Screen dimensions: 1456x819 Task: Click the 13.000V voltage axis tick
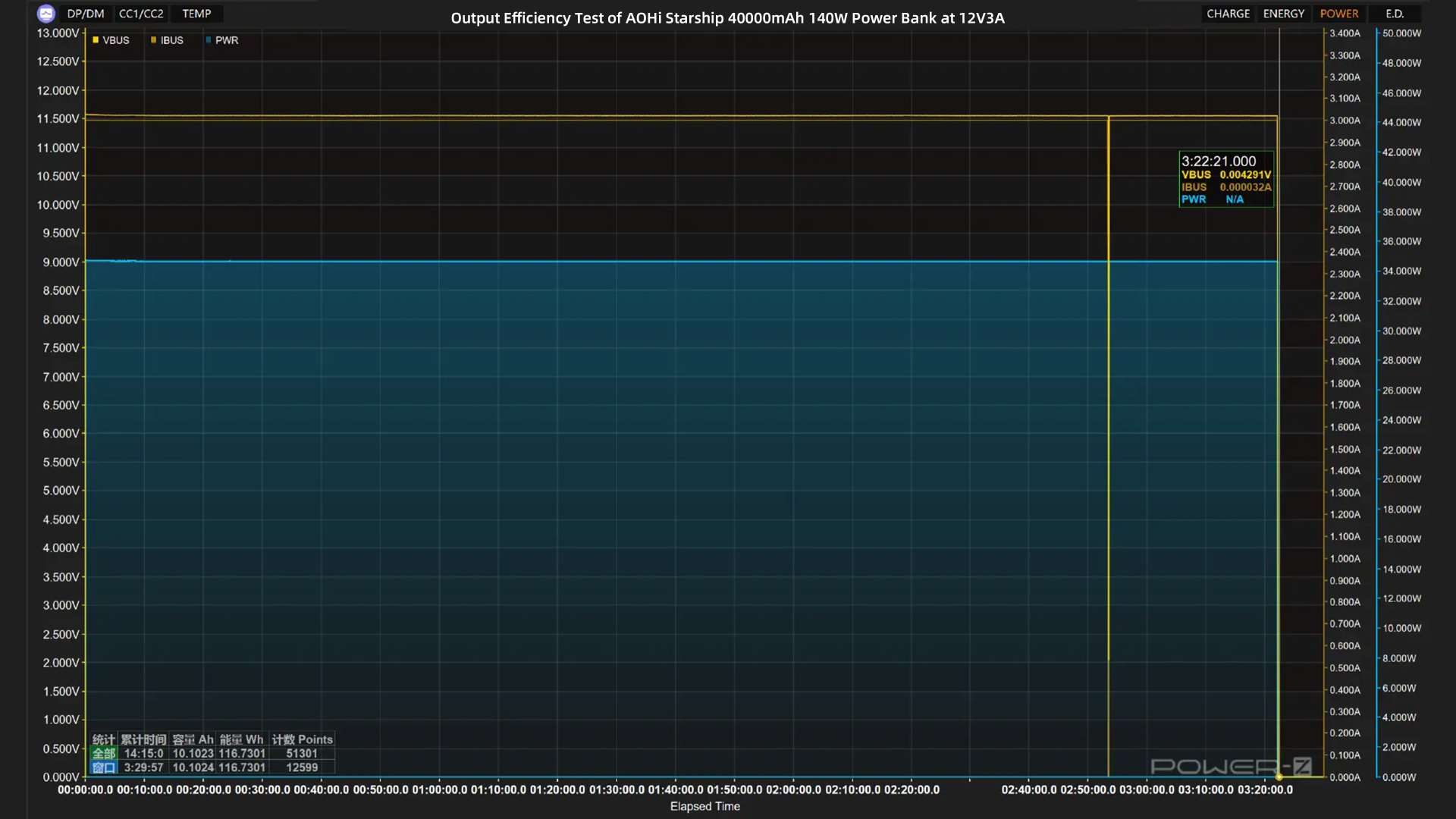(x=58, y=33)
